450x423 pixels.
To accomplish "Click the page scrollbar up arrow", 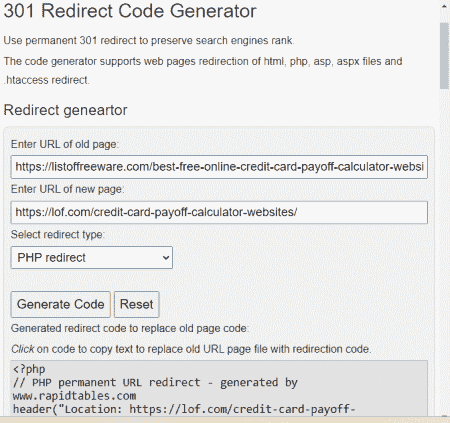I will 444,7.
